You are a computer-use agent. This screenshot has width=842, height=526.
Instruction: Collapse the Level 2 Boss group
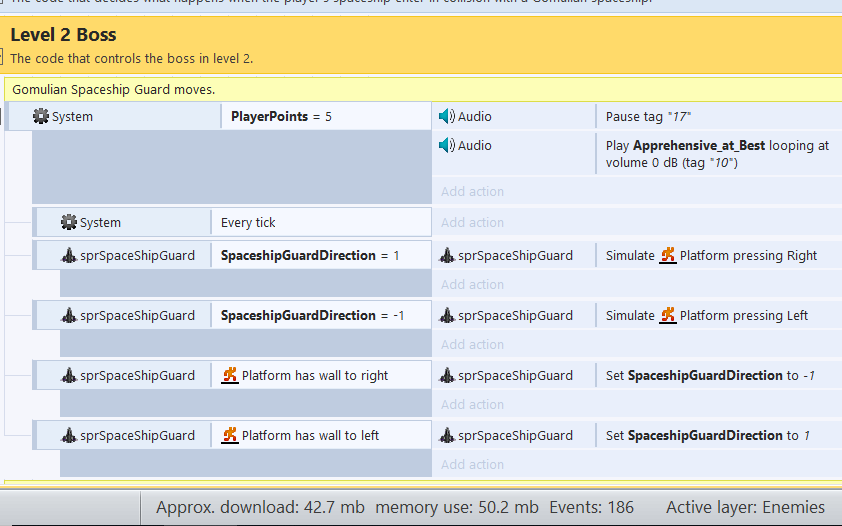point(3,57)
